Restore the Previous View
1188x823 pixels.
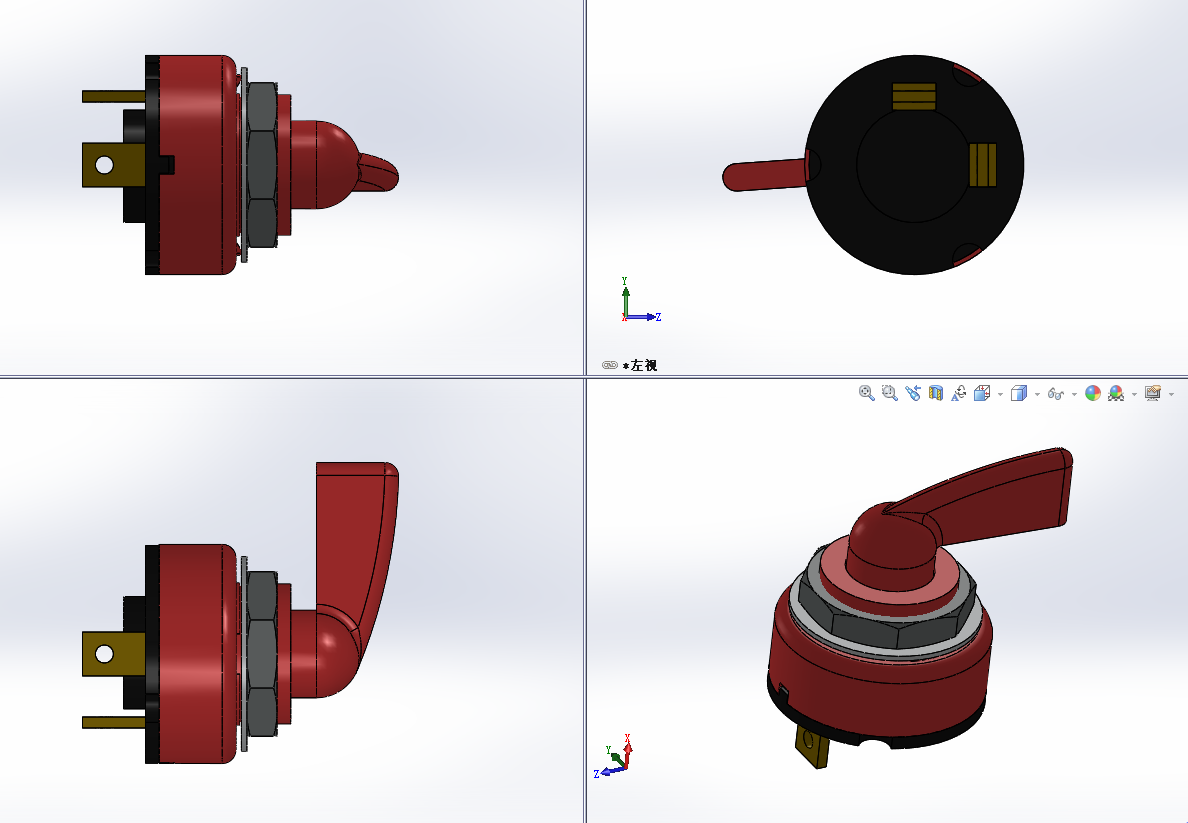click(912, 393)
